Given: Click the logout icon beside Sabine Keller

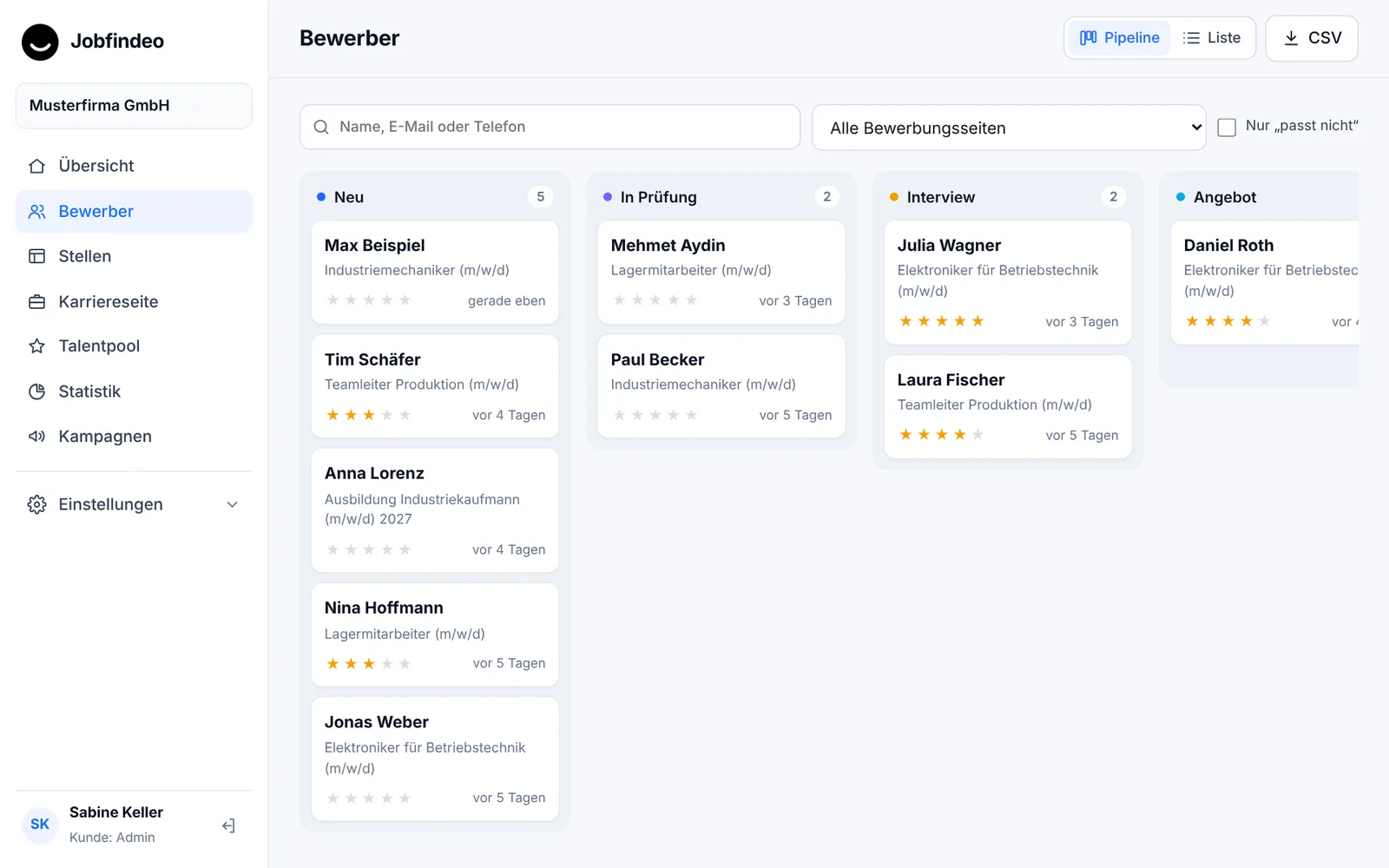Looking at the screenshot, I should pyautogui.click(x=228, y=825).
